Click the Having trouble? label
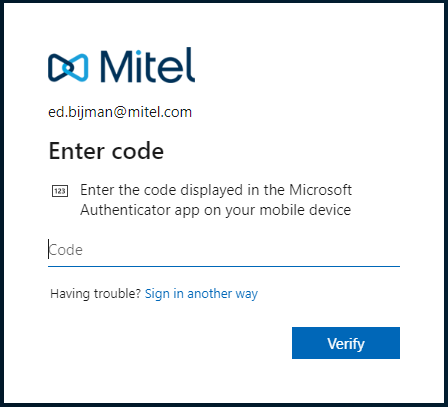This screenshot has height=407, width=448. 96,294
